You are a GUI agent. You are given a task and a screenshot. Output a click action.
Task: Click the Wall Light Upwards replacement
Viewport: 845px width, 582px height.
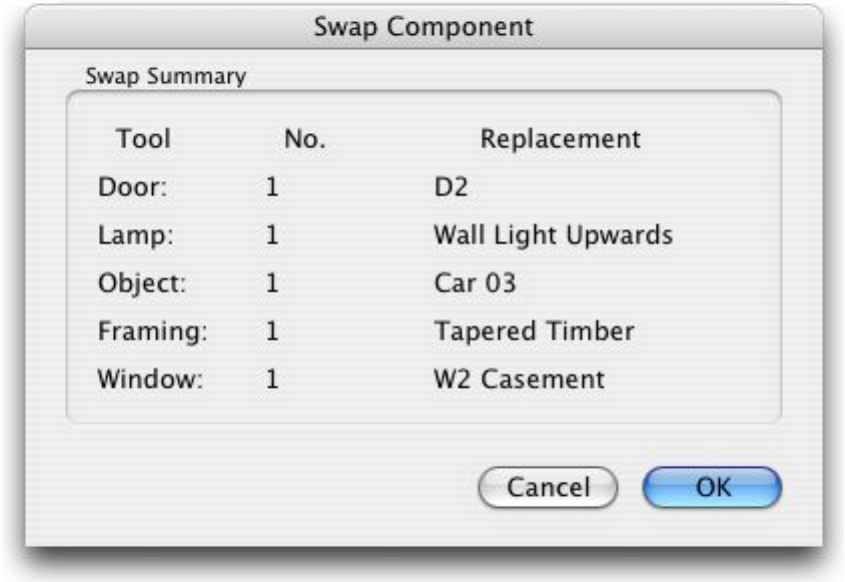click(x=552, y=236)
